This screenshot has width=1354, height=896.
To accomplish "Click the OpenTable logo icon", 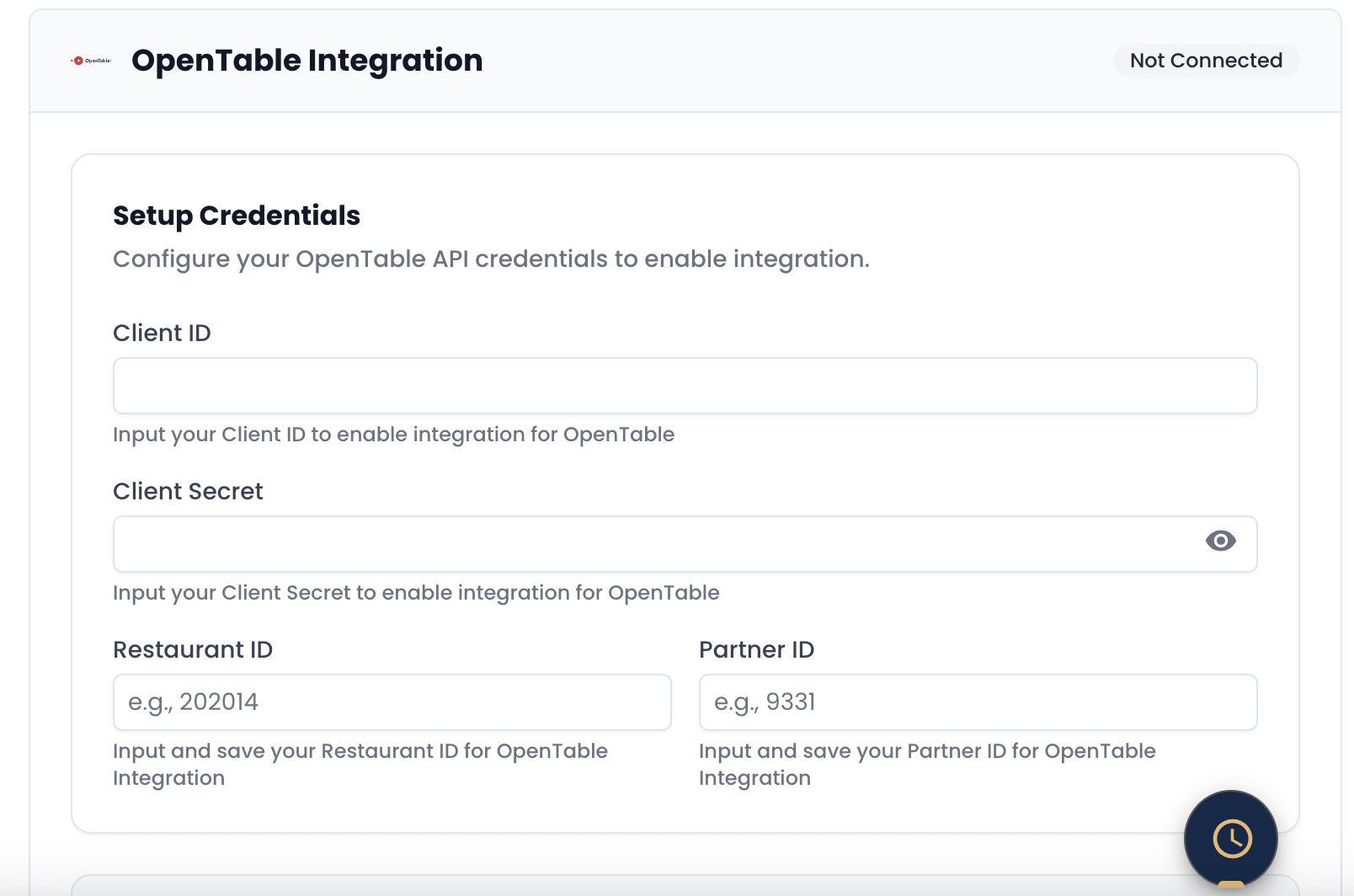I will pos(91,61).
